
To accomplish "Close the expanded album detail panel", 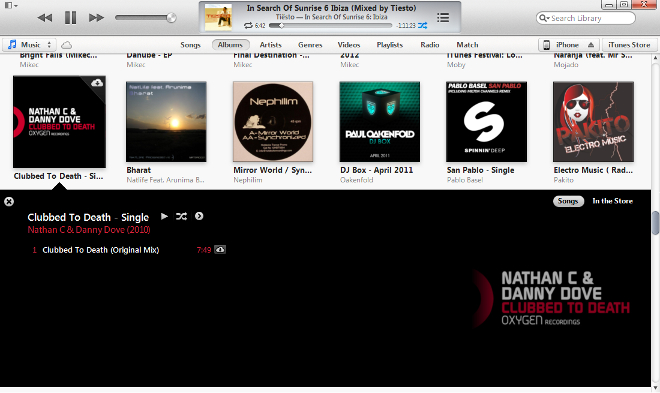I will pyautogui.click(x=9, y=202).
